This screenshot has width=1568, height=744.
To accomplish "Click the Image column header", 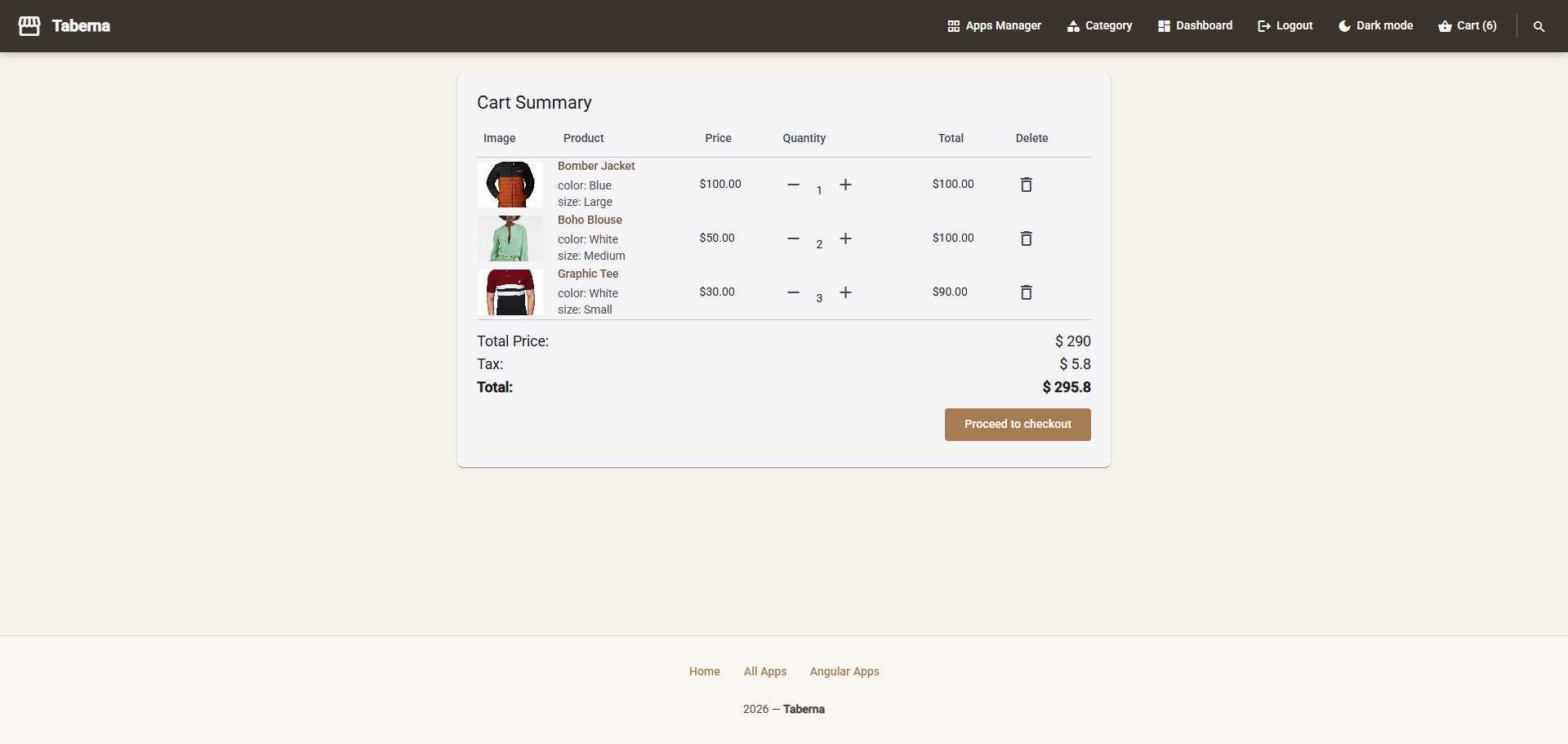I will pos(500,138).
